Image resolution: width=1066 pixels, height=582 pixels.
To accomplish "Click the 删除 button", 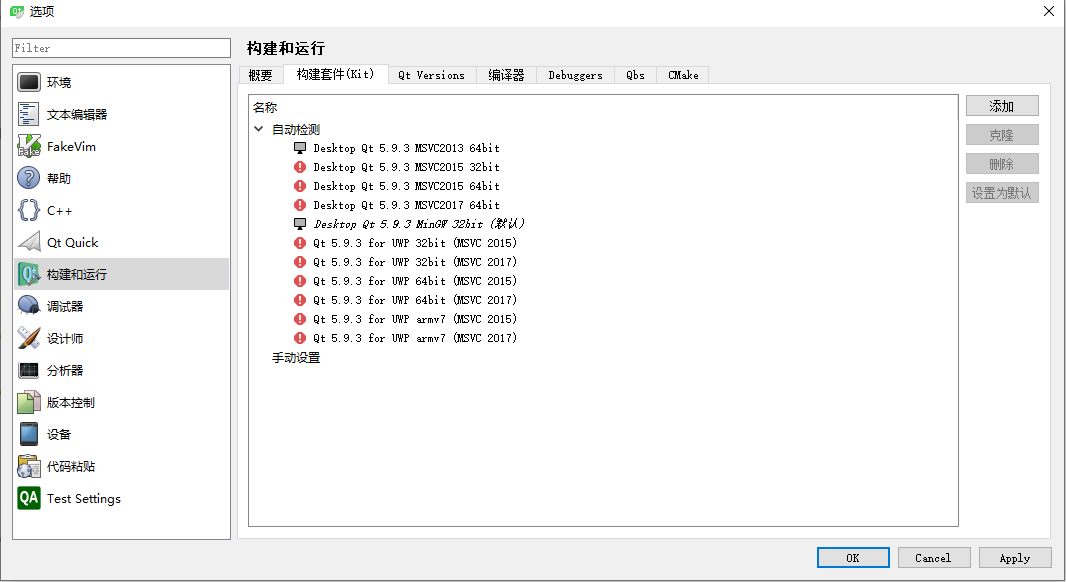I will pos(1002,164).
